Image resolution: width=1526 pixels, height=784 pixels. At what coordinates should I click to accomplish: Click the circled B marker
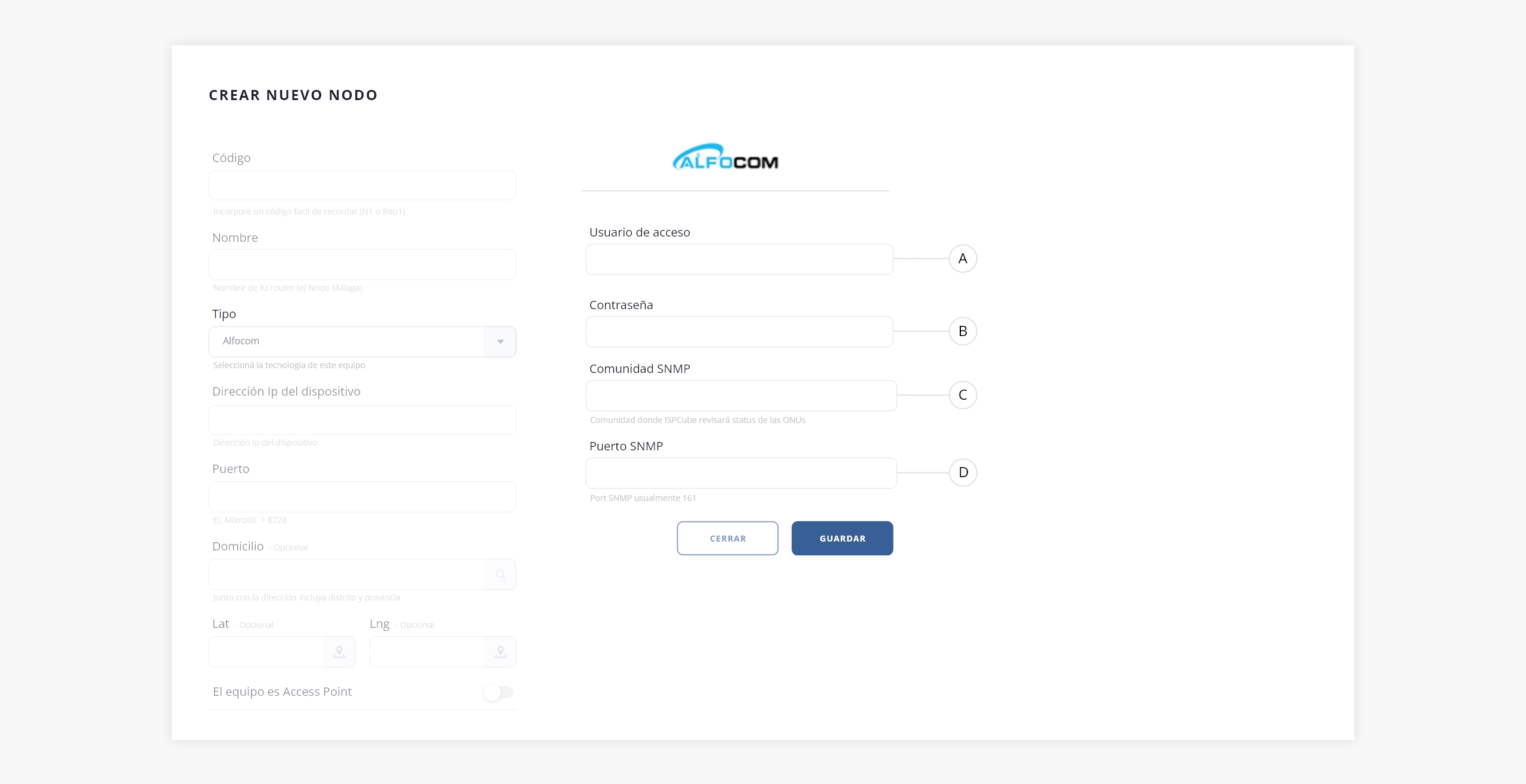[x=962, y=331]
